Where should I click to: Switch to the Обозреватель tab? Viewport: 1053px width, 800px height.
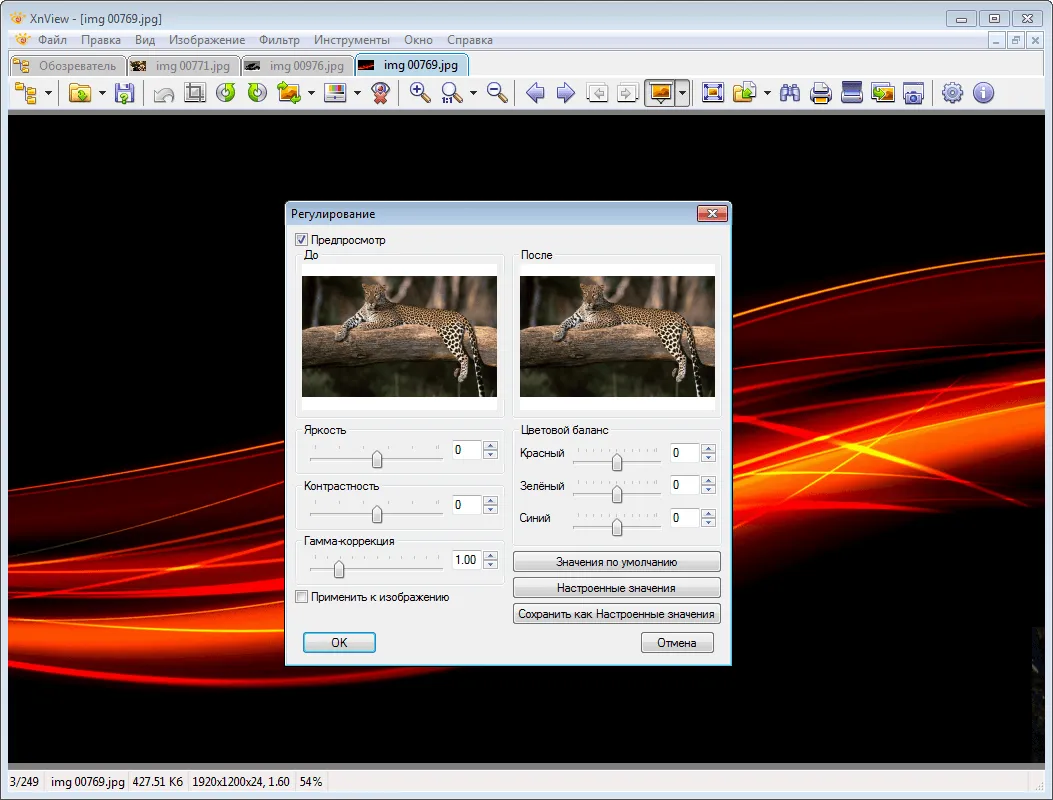pos(68,66)
